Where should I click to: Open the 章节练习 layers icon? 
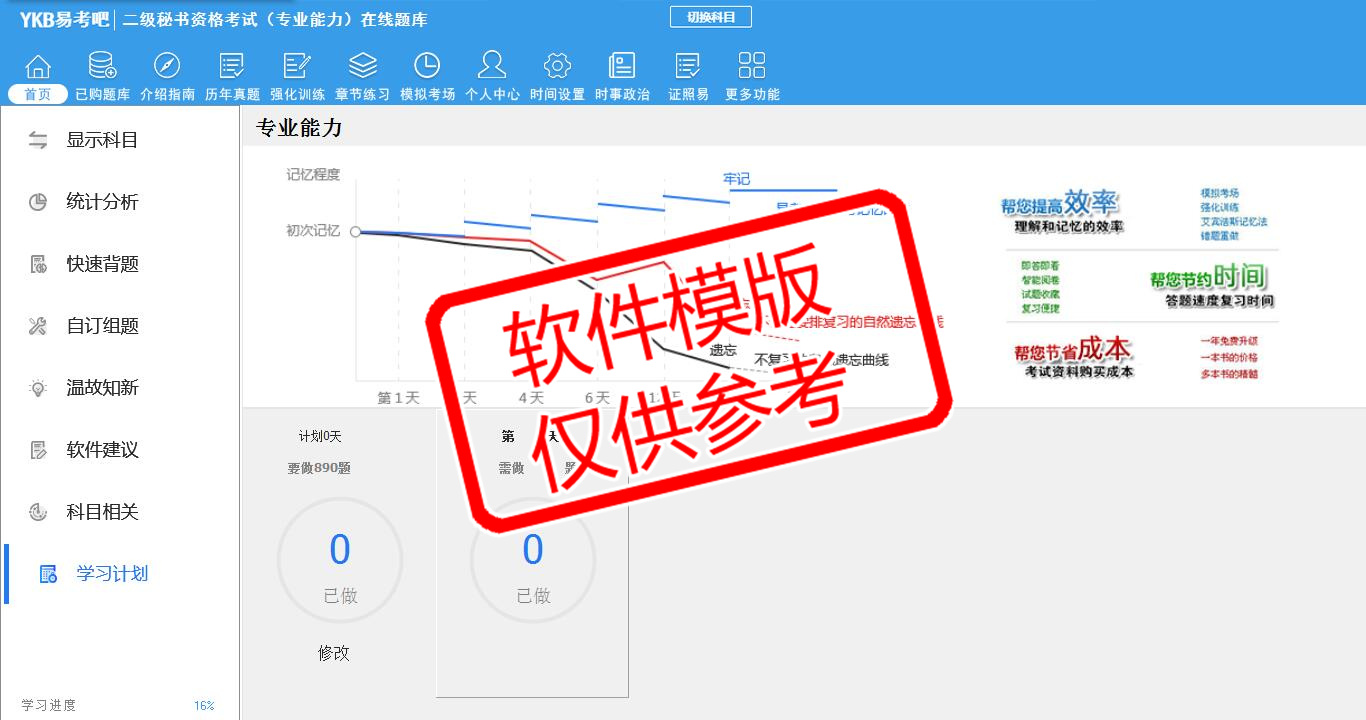tap(362, 66)
